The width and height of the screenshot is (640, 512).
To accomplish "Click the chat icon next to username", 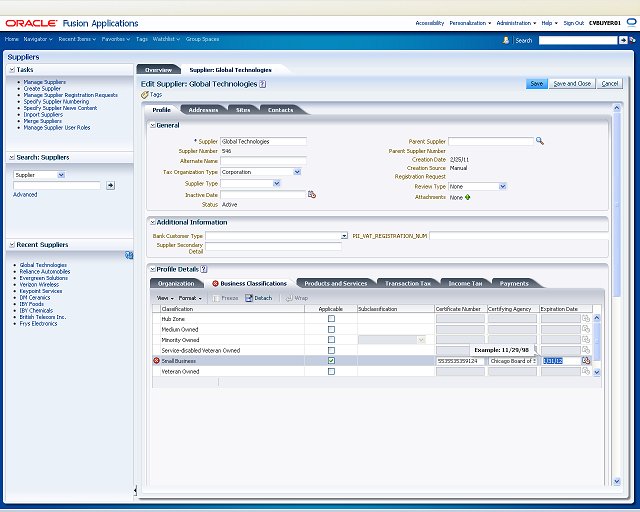I will point(631,22).
